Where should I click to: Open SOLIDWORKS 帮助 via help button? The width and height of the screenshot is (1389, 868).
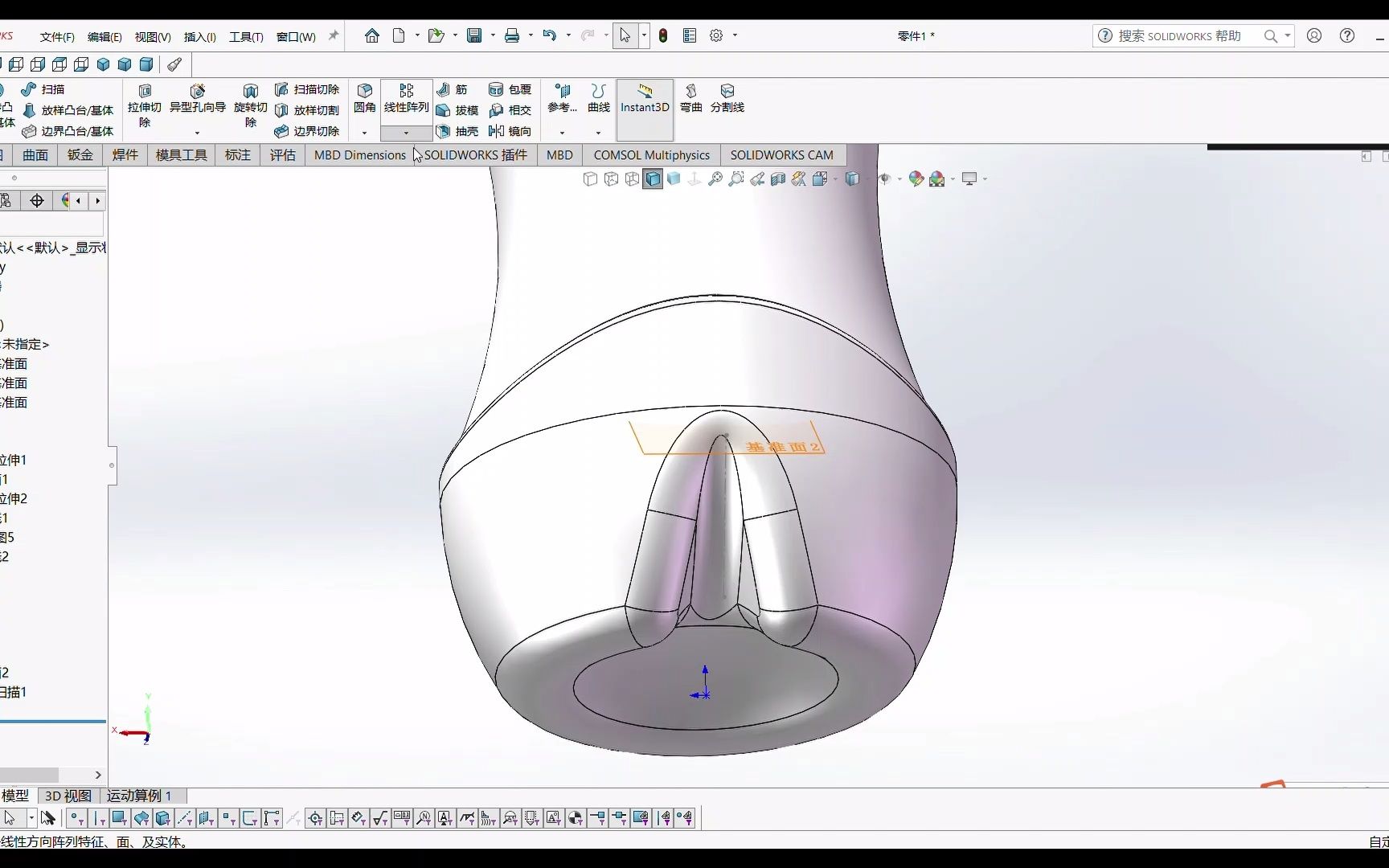coord(1346,35)
